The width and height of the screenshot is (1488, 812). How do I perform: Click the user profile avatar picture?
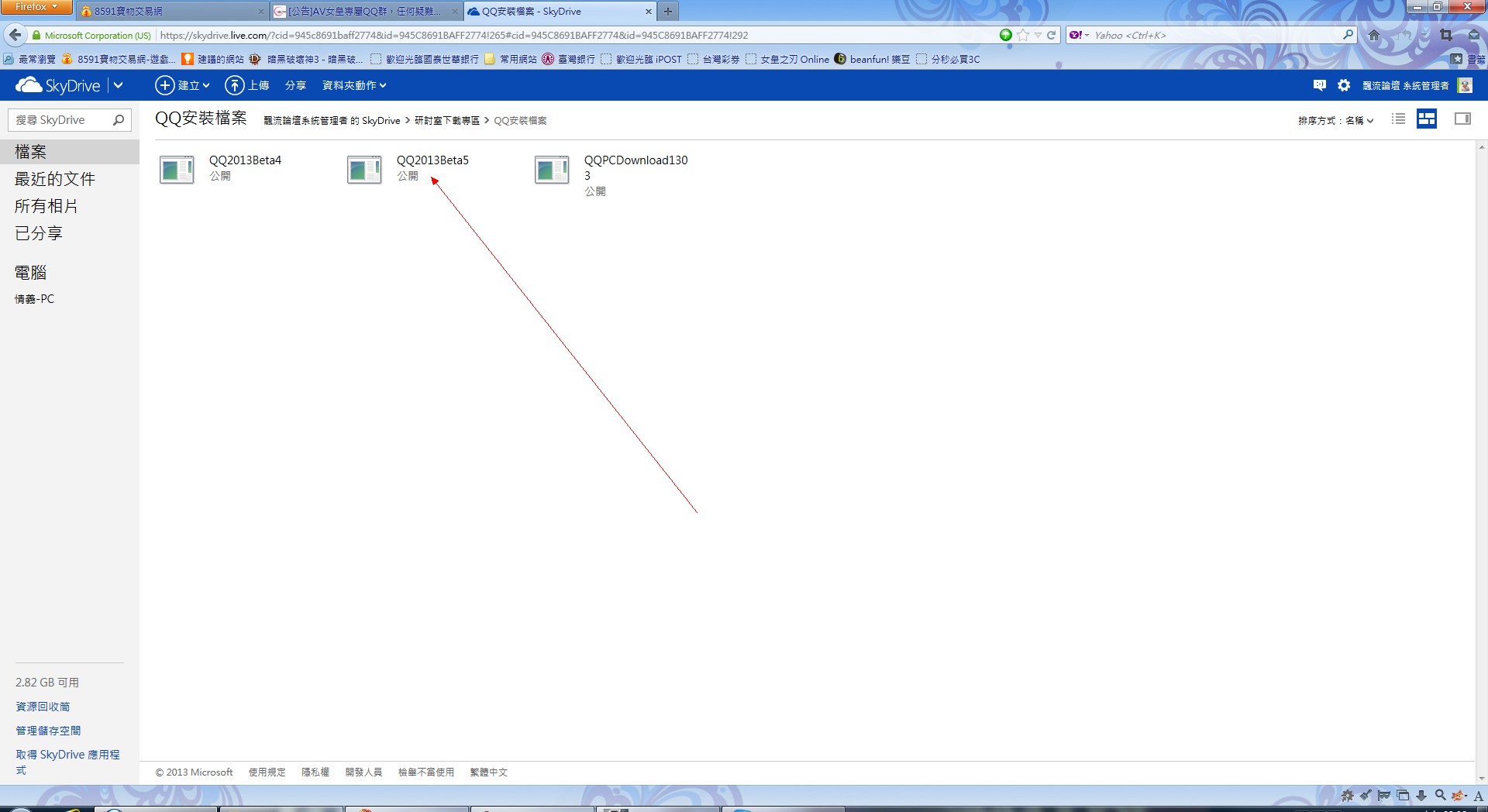click(x=1465, y=85)
